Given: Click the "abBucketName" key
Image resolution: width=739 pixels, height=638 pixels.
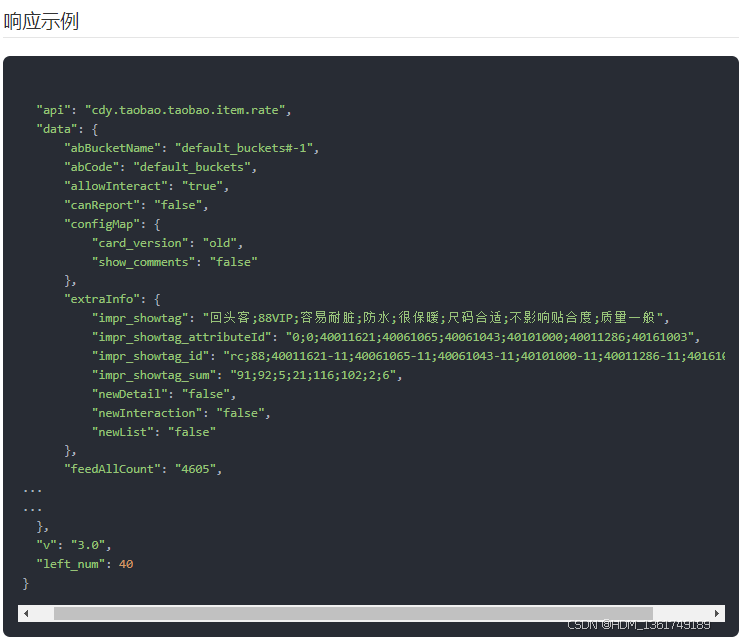Looking at the screenshot, I should 112,148.
